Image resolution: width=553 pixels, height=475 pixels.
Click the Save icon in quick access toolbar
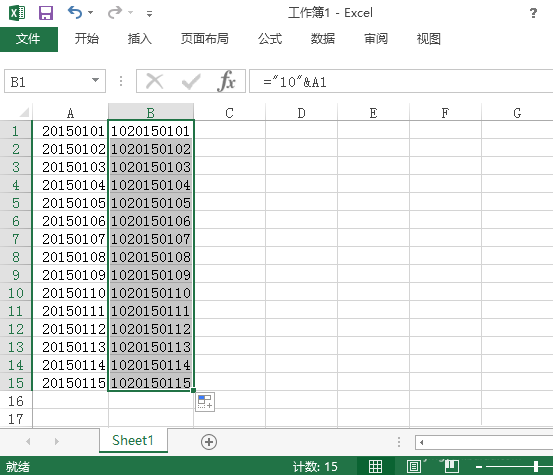46,13
